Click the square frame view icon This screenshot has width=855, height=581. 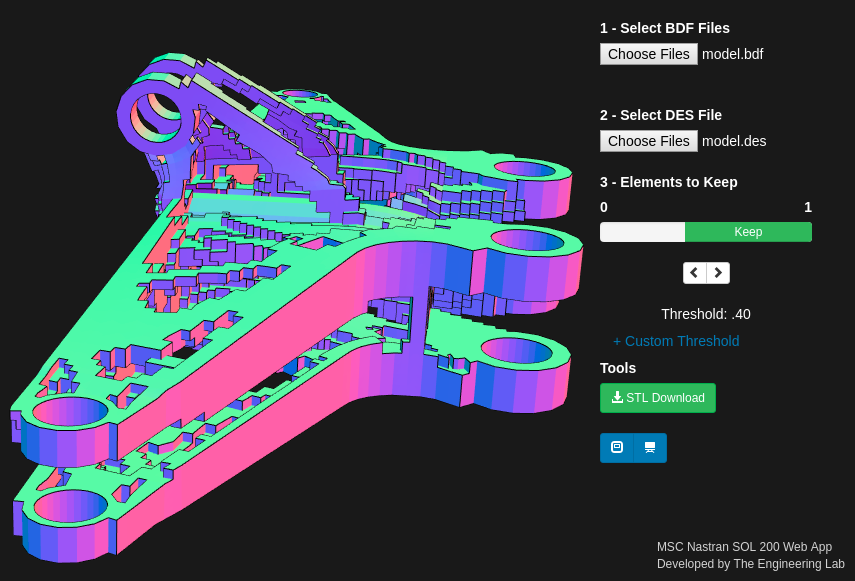click(x=617, y=447)
